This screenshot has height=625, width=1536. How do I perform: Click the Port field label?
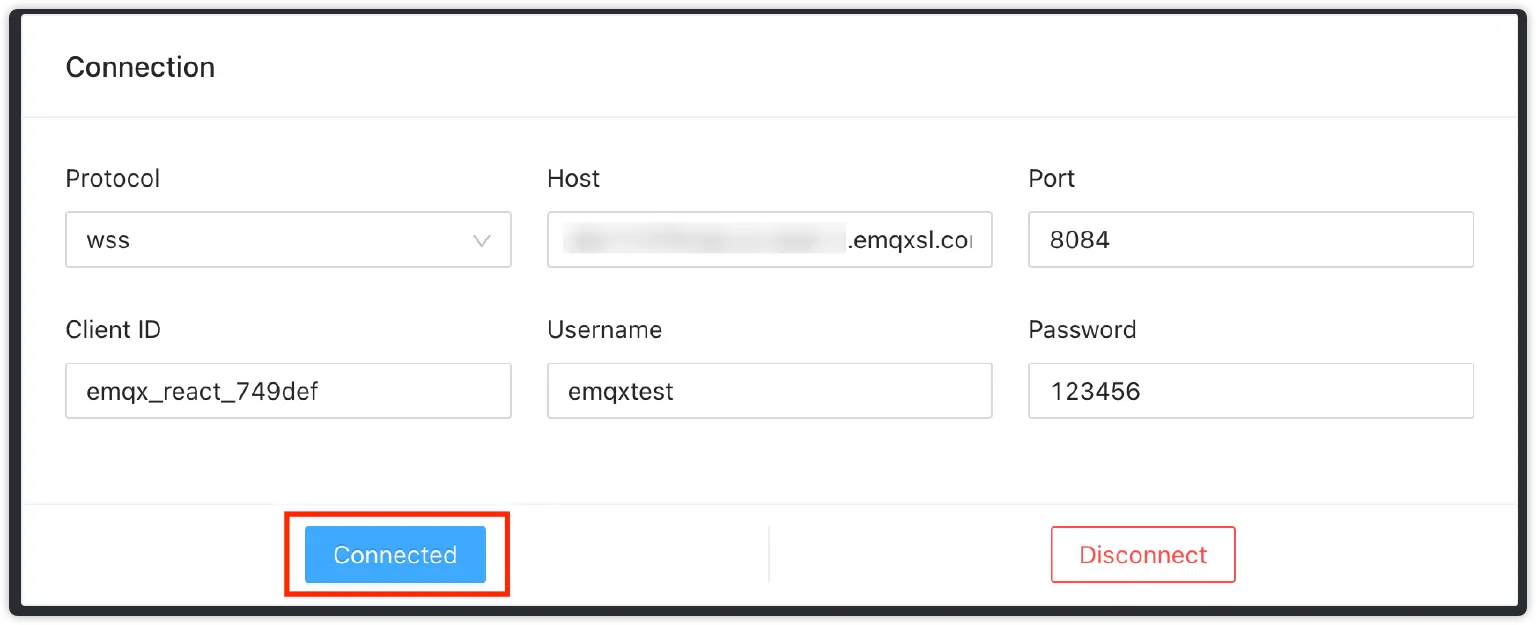point(1051,179)
